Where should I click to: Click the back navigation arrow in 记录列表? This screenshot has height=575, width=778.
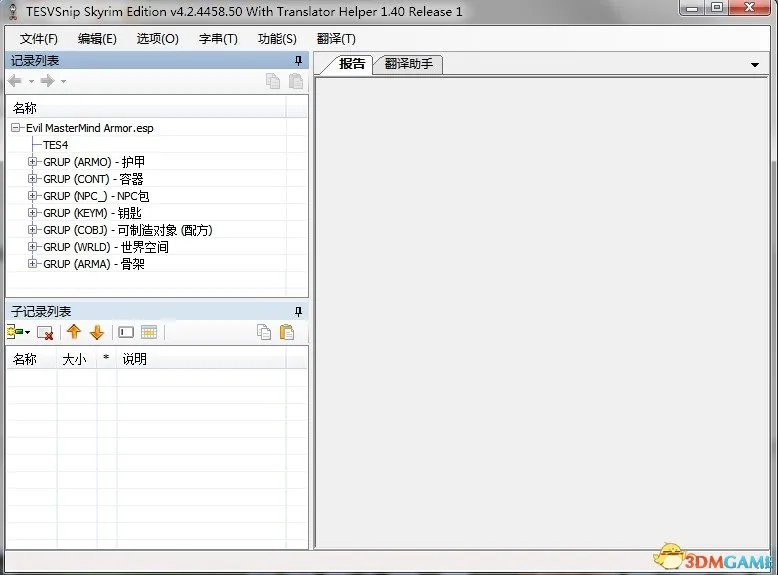(x=16, y=81)
